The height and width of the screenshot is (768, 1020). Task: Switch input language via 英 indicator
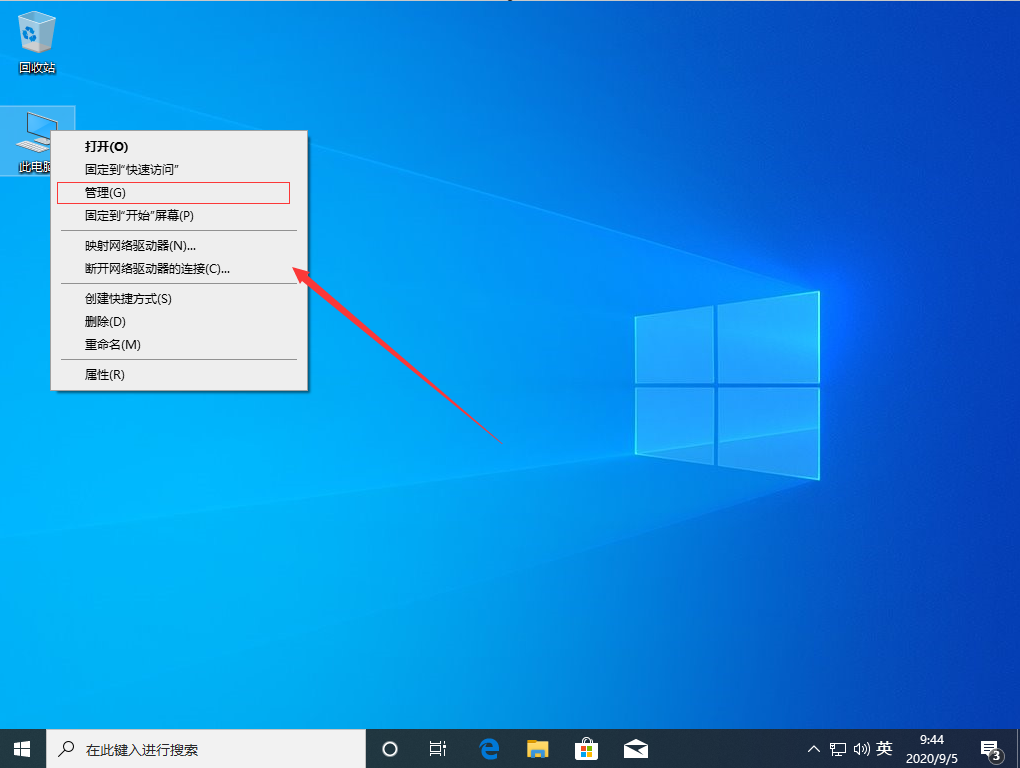click(x=885, y=748)
